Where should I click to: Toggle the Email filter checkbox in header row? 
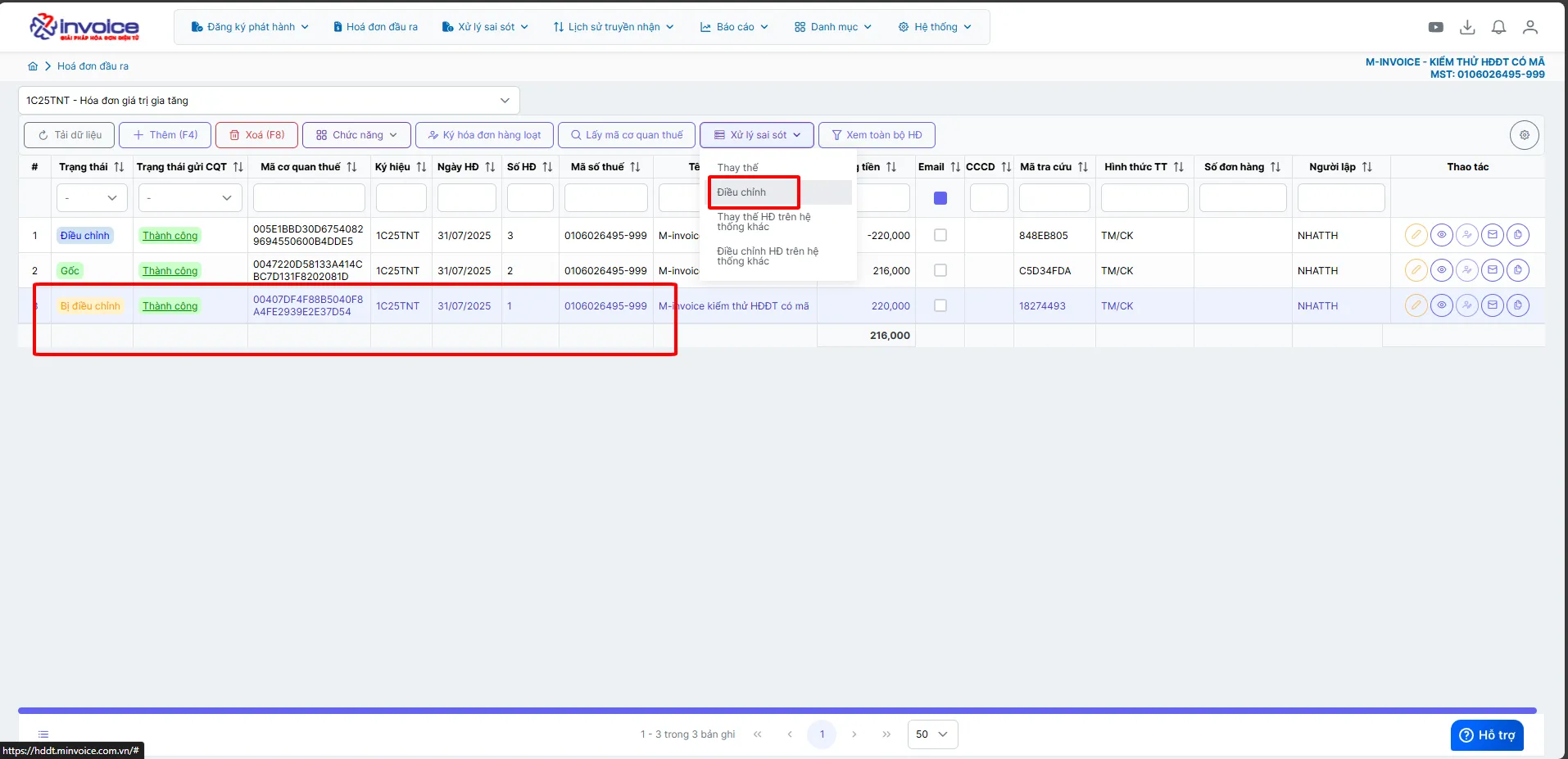click(x=940, y=198)
